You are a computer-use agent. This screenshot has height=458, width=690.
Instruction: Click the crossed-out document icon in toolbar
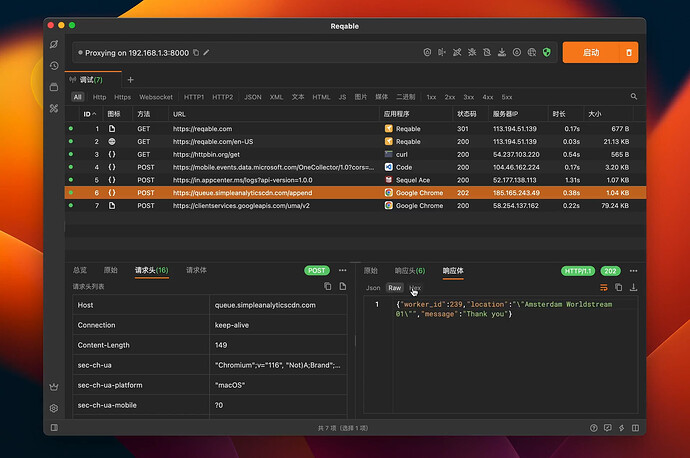(x=487, y=52)
